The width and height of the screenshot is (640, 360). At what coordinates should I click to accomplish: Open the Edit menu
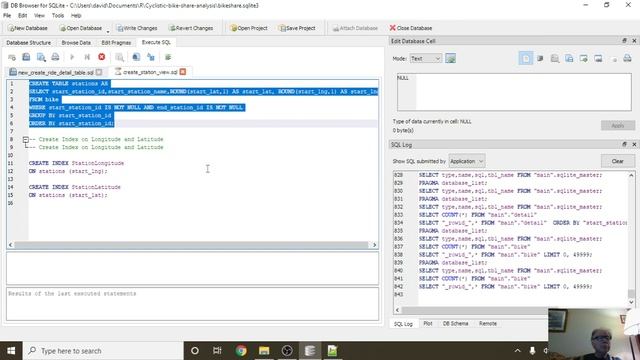22,16
